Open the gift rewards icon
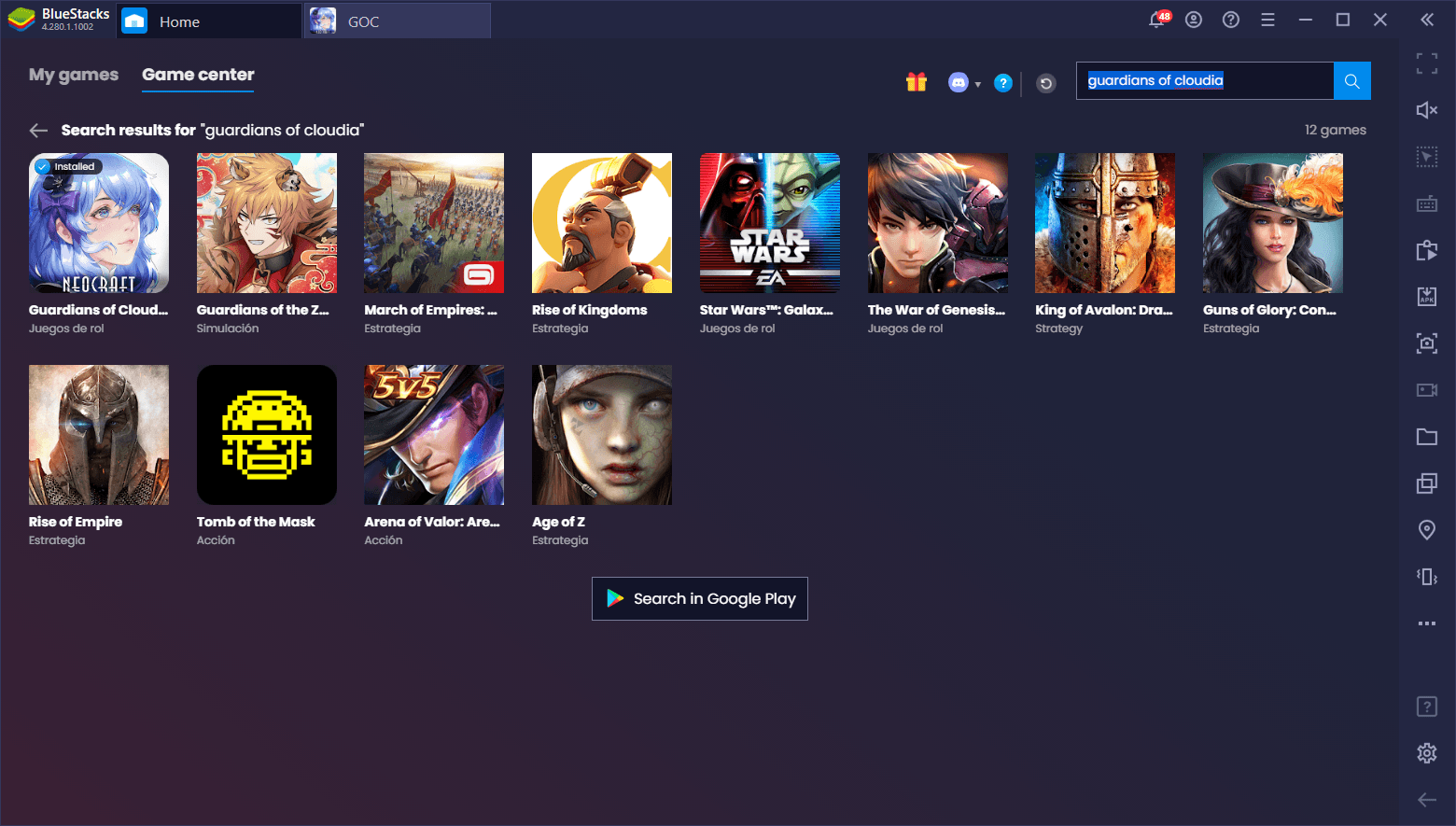 tap(917, 82)
